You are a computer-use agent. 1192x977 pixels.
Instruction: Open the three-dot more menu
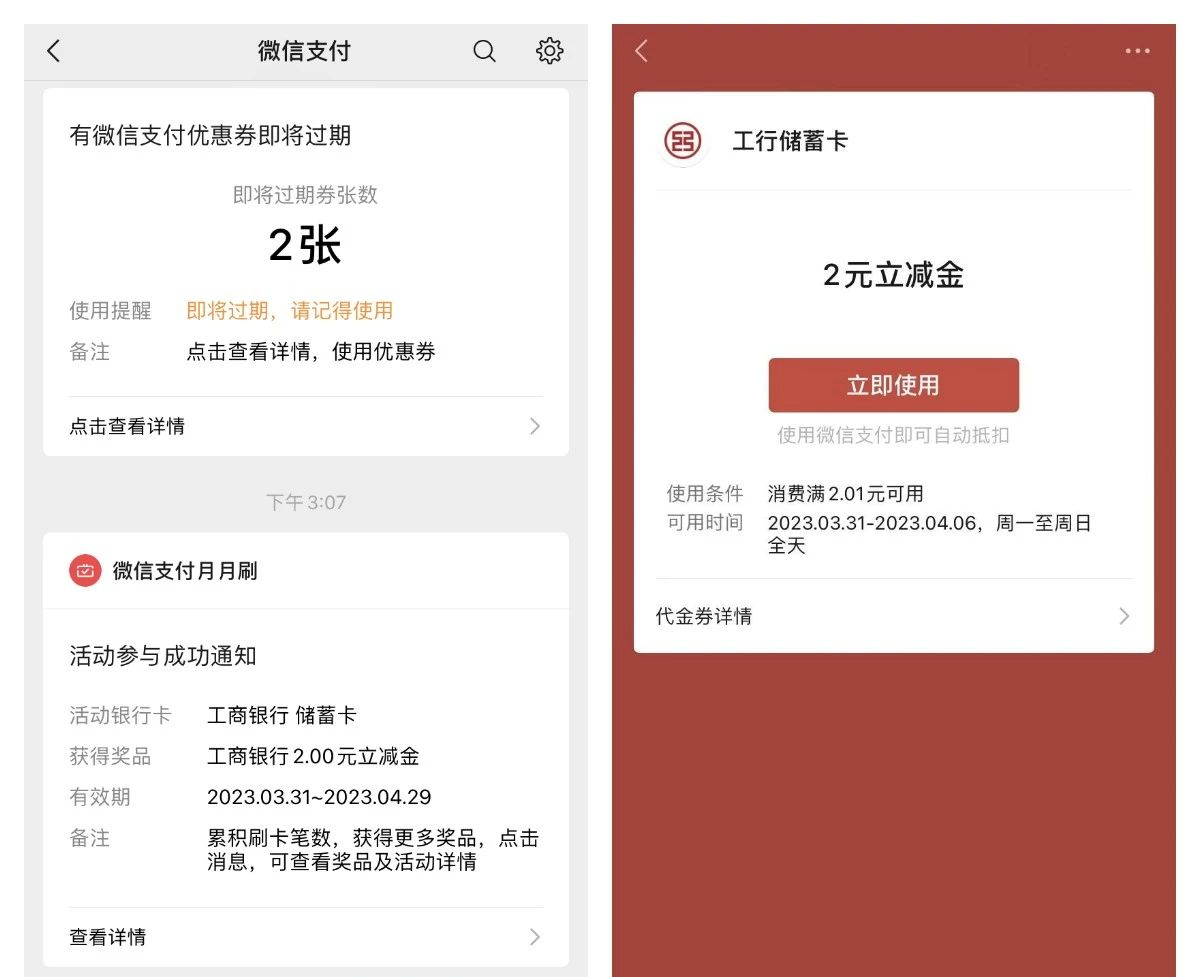click(x=1137, y=51)
